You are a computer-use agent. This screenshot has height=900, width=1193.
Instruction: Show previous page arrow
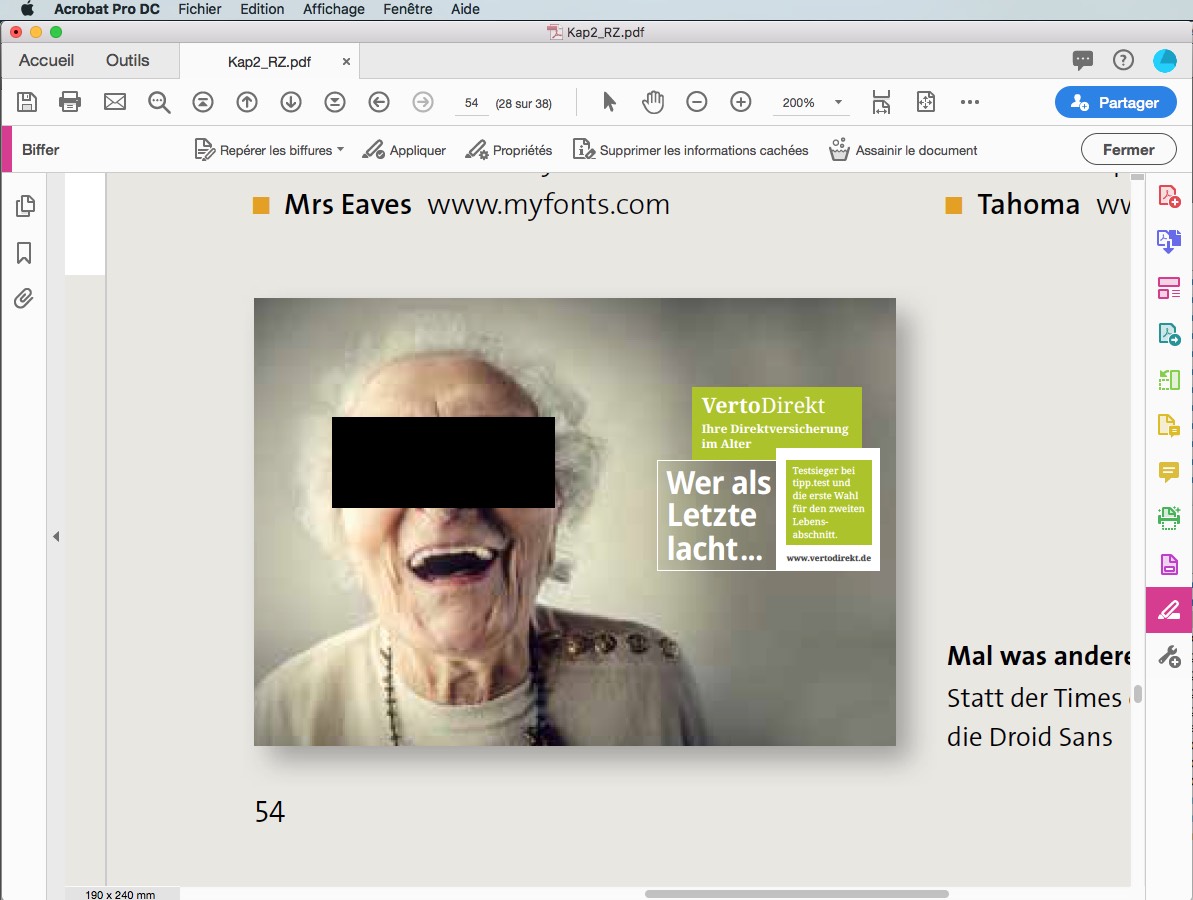point(247,102)
